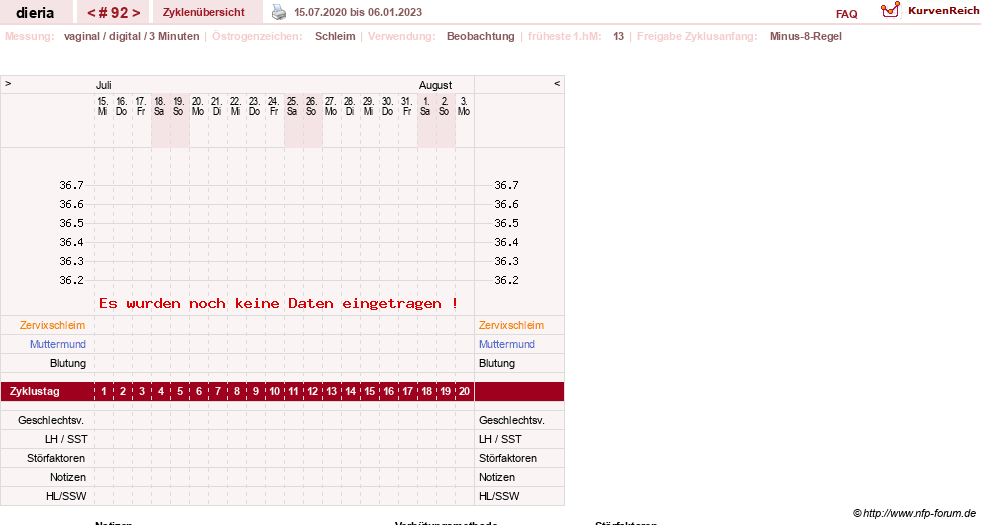The width and height of the screenshot is (981, 525).
Task: Click the Zyklustag row header
Action: click(x=35, y=391)
